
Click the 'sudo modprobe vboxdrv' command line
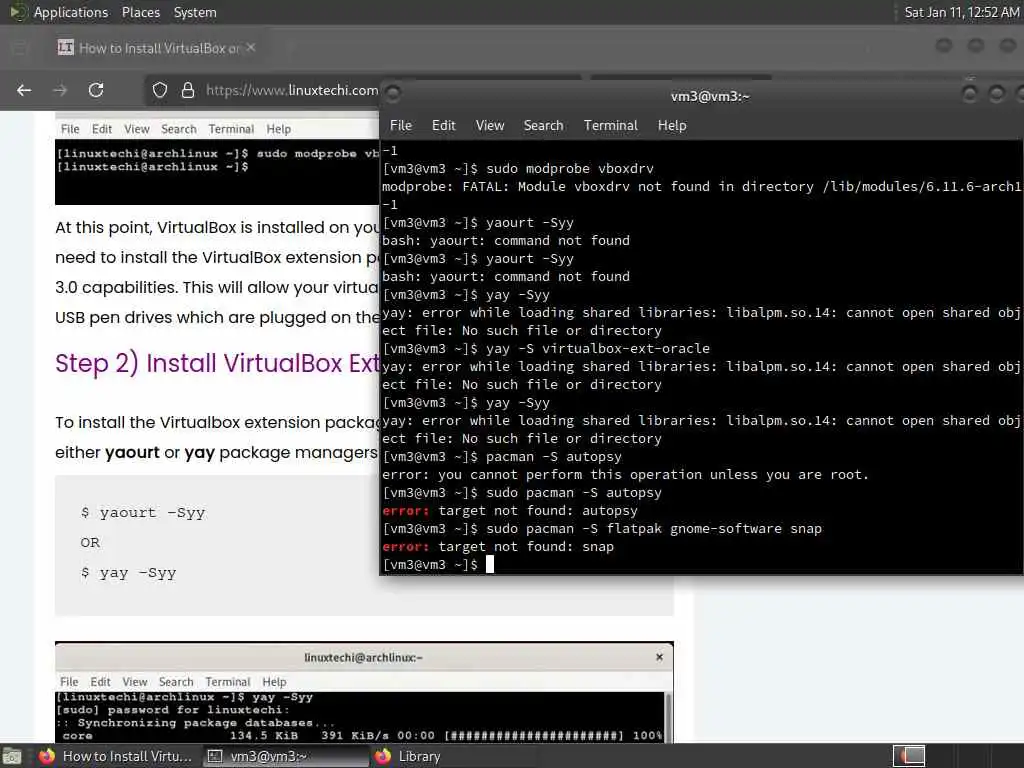pos(518,168)
